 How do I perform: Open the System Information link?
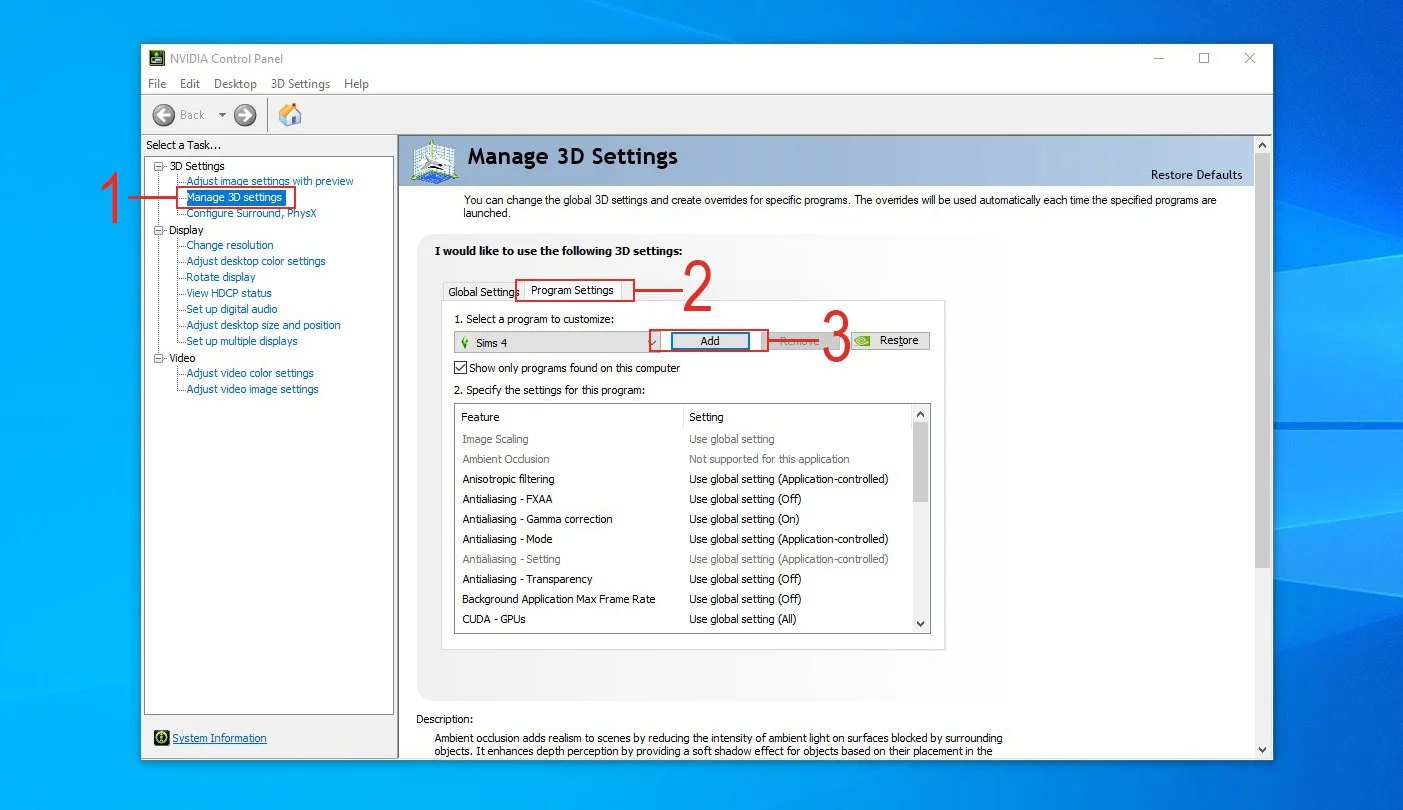219,738
